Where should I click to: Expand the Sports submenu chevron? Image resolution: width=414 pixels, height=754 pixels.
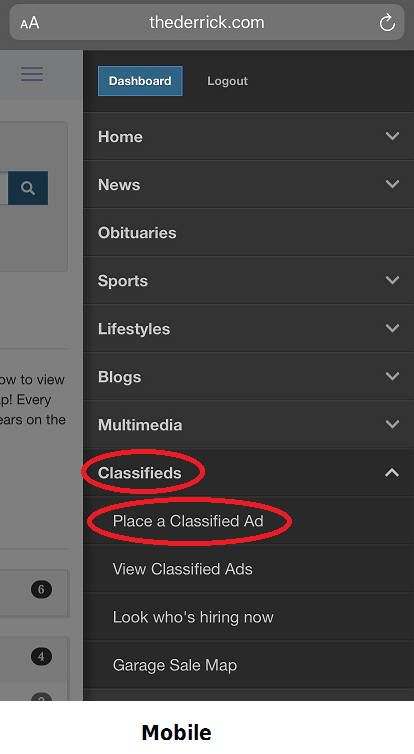point(392,280)
